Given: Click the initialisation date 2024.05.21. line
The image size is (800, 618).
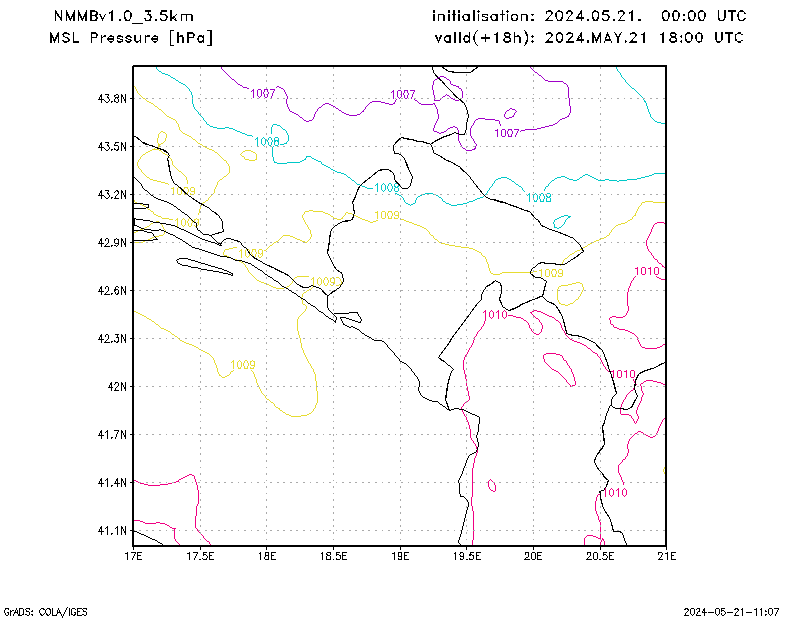Looking at the screenshot, I should coord(589,16).
